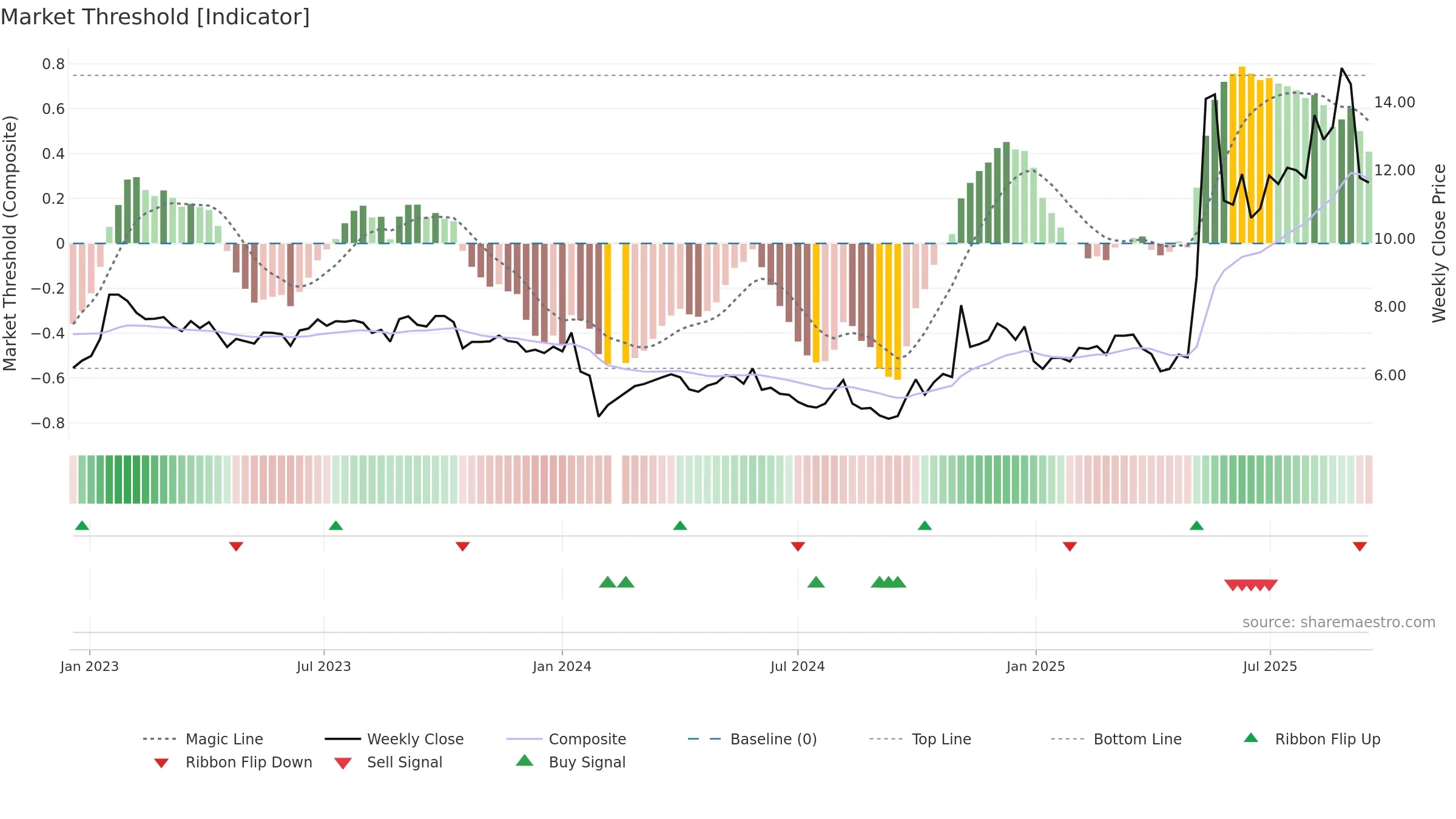Click the darkest green ribbon segment in early 2023

(x=127, y=479)
